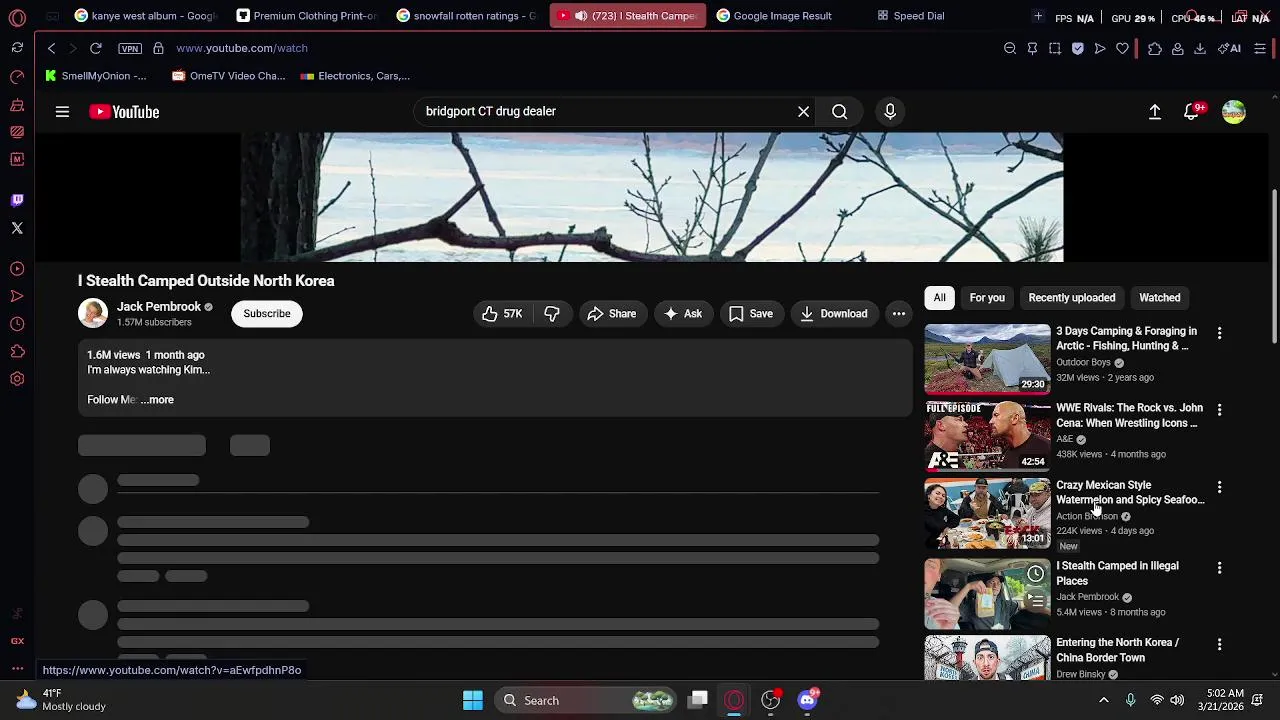Open Twitch in the Opera sidebar
The width and height of the screenshot is (1280, 720).
click(17, 200)
